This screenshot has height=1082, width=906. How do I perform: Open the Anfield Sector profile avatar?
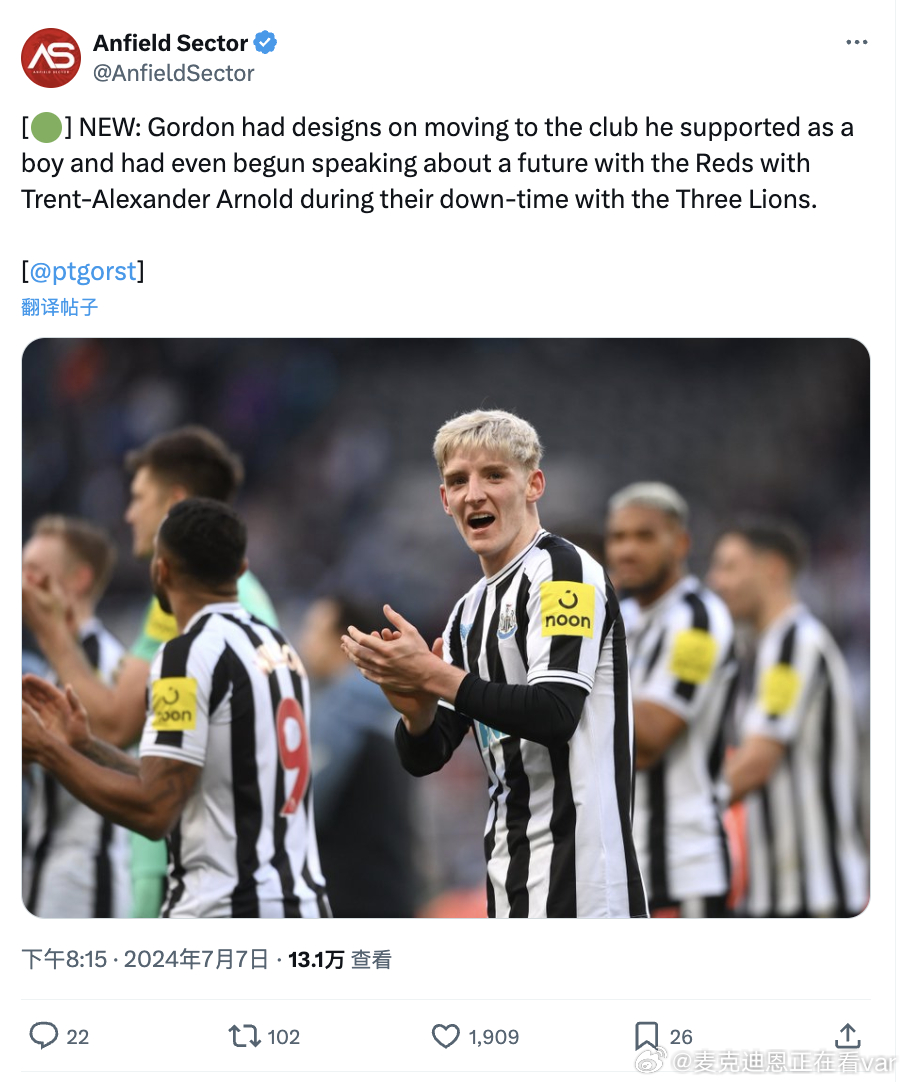(x=51, y=58)
